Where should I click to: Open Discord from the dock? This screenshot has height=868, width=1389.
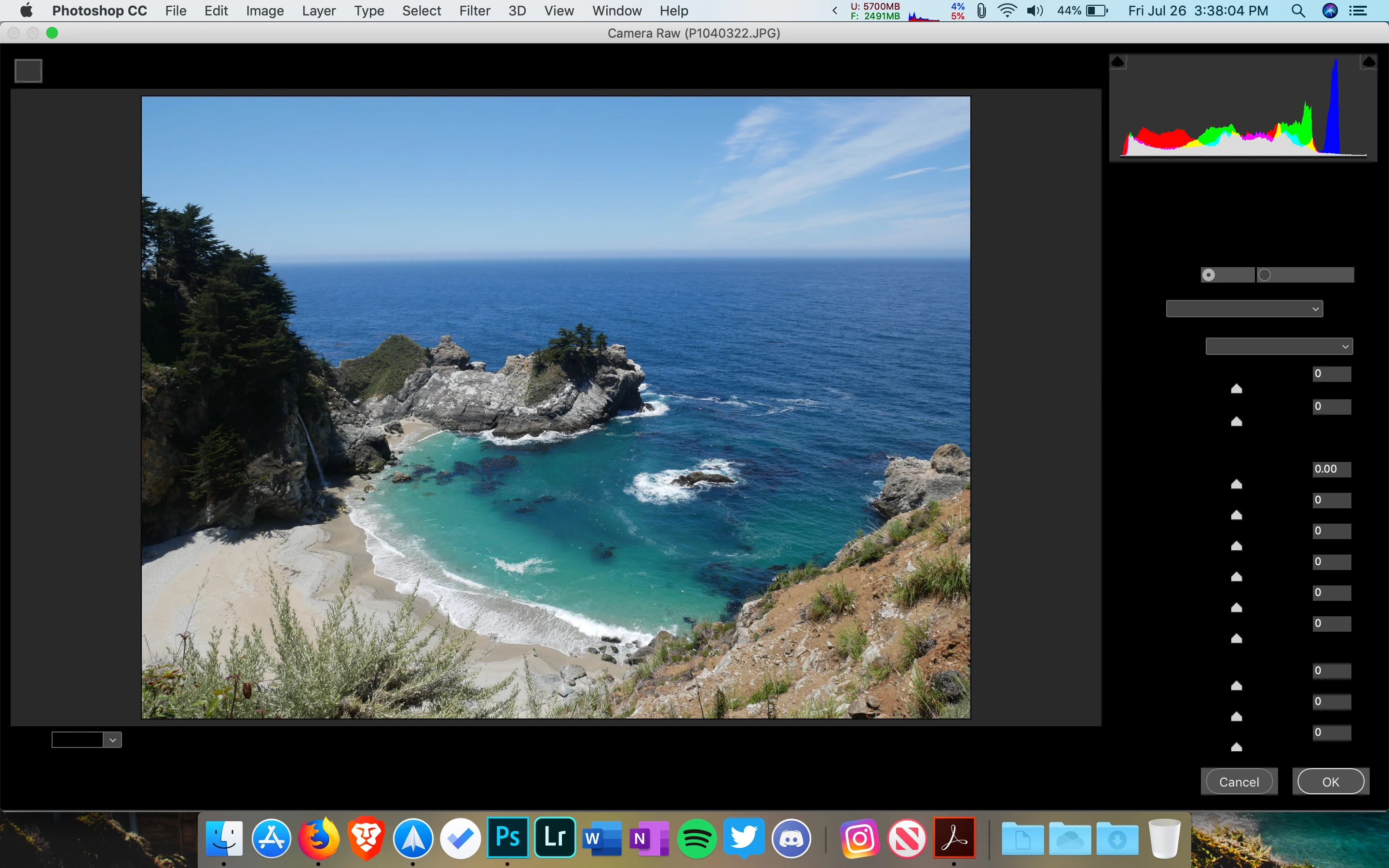click(x=791, y=839)
